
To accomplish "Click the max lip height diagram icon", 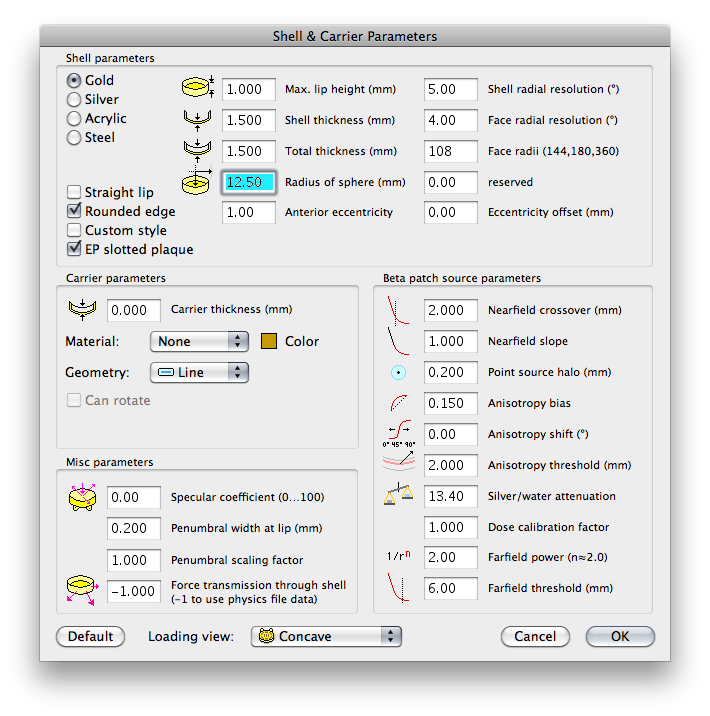I will (198, 87).
